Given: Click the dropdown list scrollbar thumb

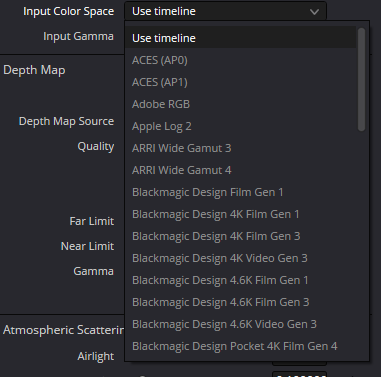Looking at the screenshot, I should [x=361, y=79].
